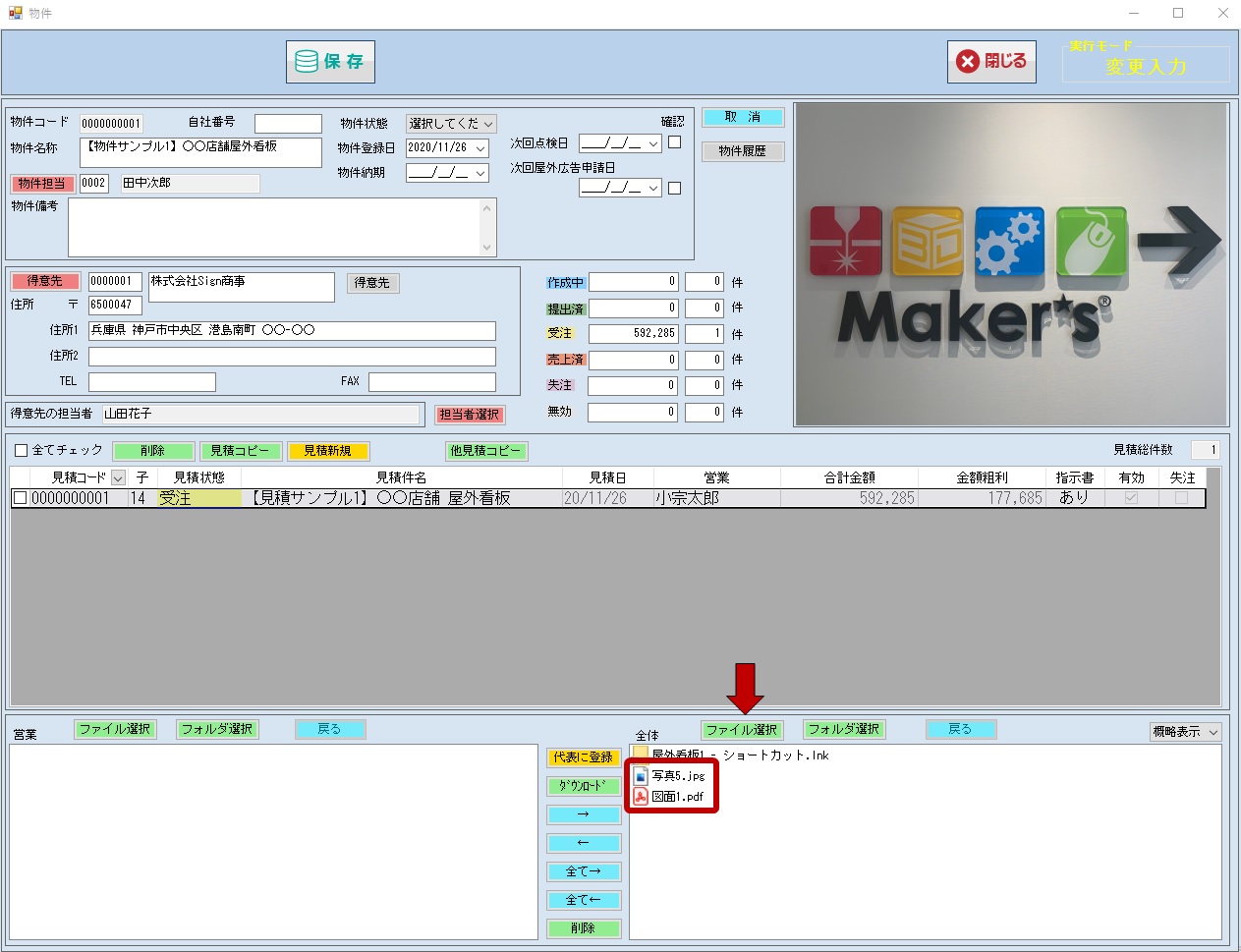Sort by the 見積日 column header
The width and height of the screenshot is (1241, 952).
607,477
